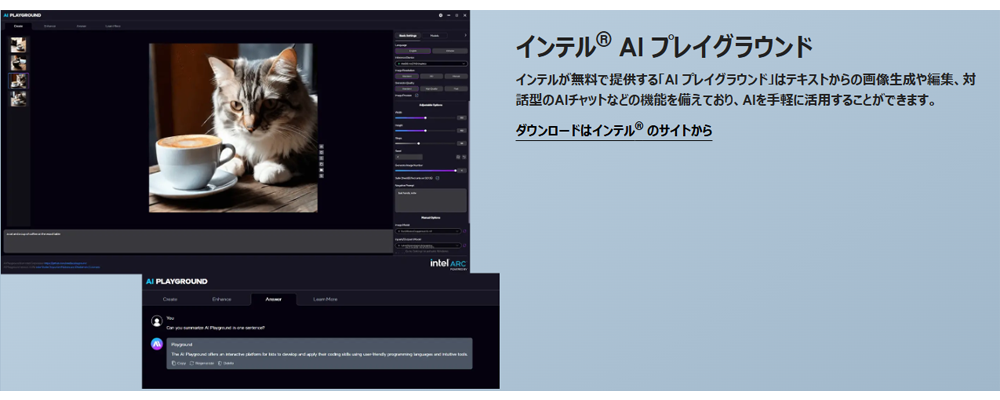Select fourth generated thumbnail in sidebar

tap(18, 99)
